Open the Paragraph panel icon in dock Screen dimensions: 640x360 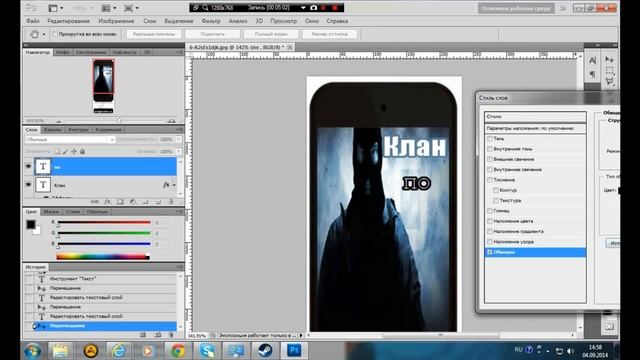click(x=592, y=74)
